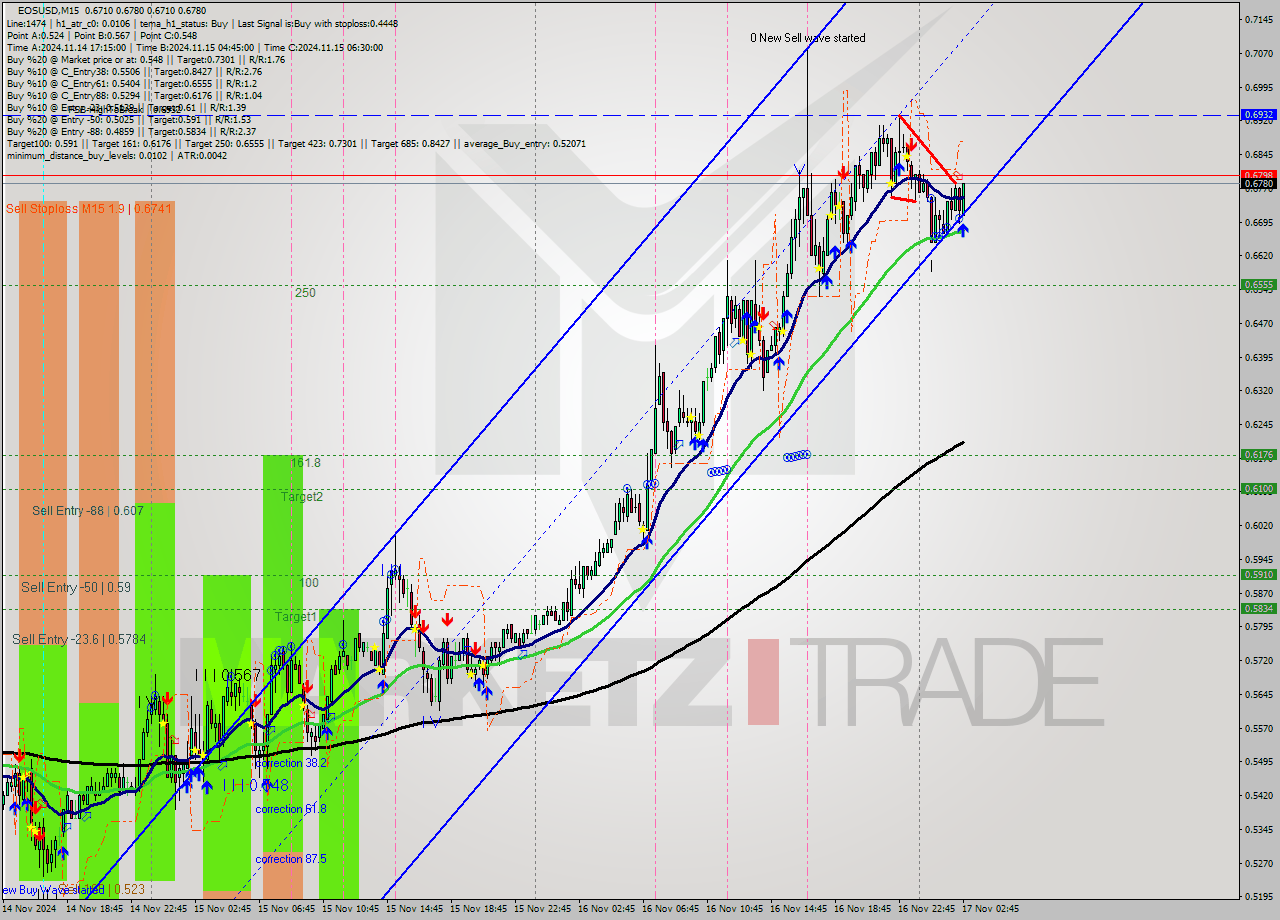Click the '100' Fibonacci level label
The width and height of the screenshot is (1280, 920).
309,583
